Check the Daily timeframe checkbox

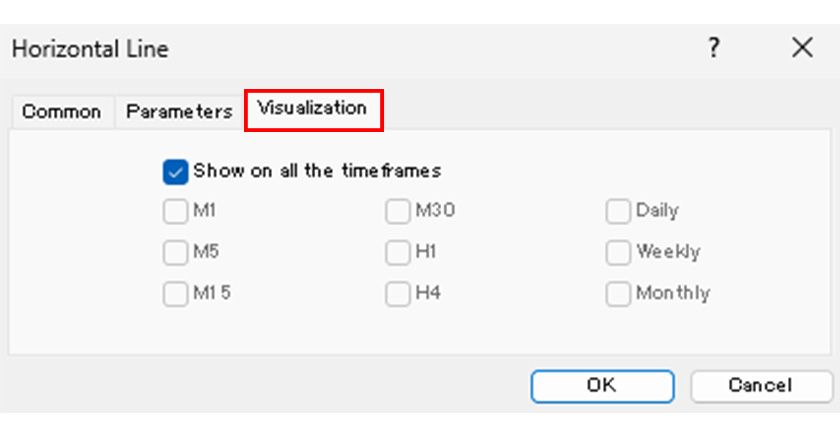click(x=618, y=212)
